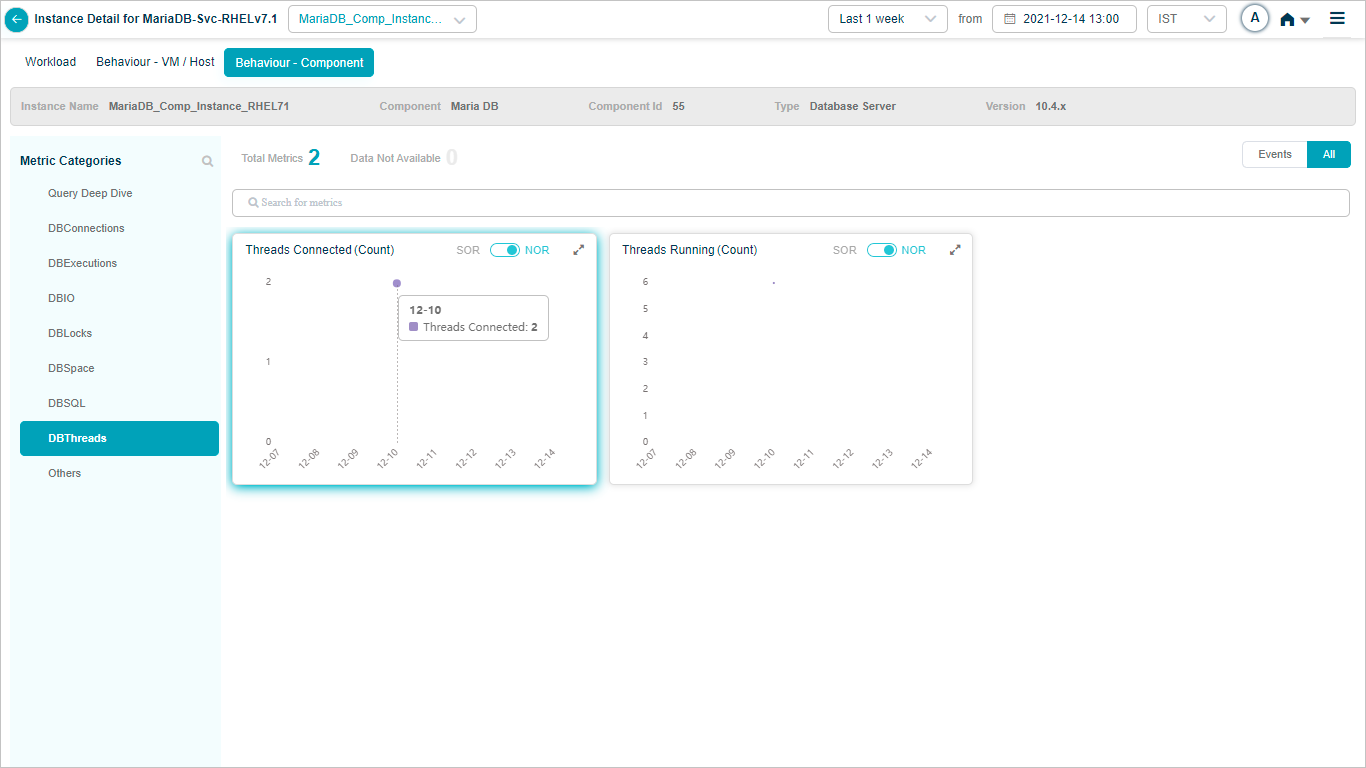Select the Behaviour - Component tab
This screenshot has width=1366, height=768.
pyautogui.click(x=299, y=62)
